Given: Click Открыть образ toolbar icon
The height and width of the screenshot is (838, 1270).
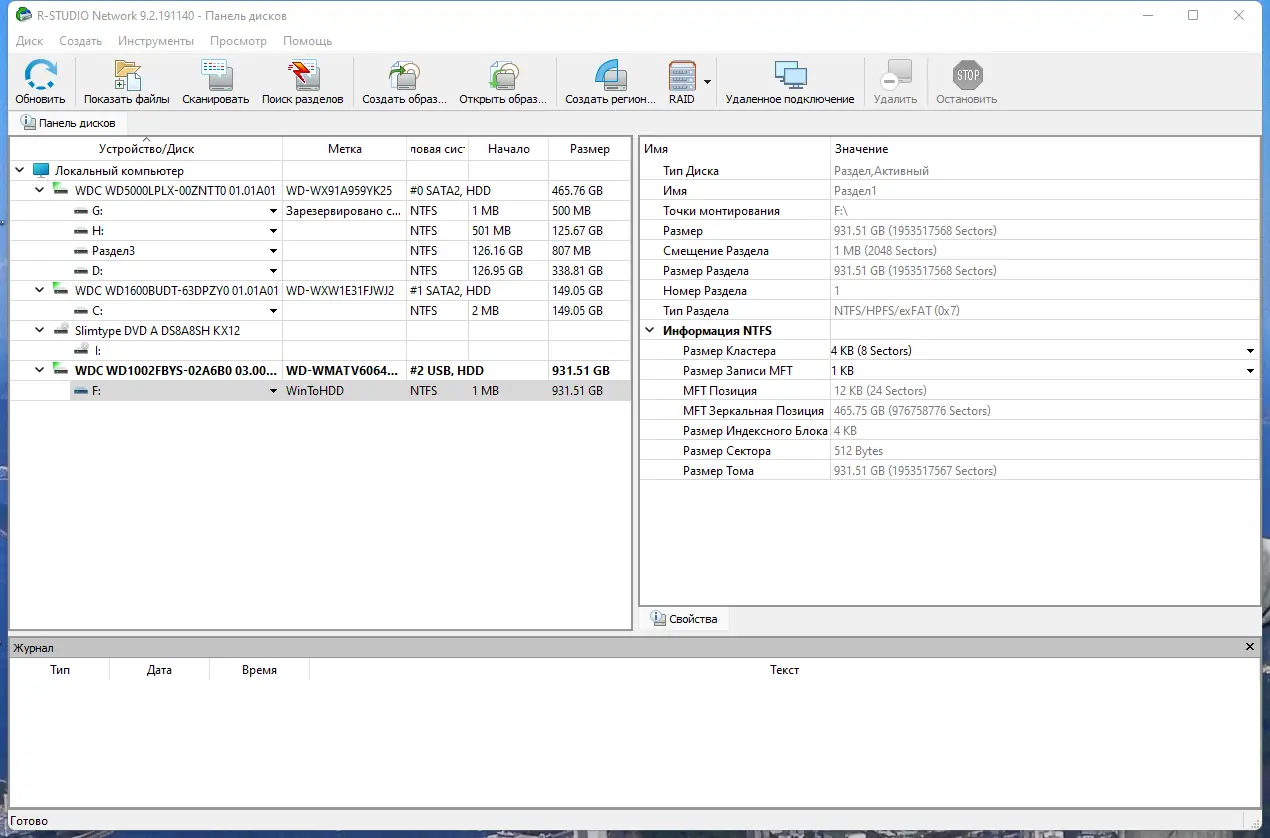Looking at the screenshot, I should [503, 76].
